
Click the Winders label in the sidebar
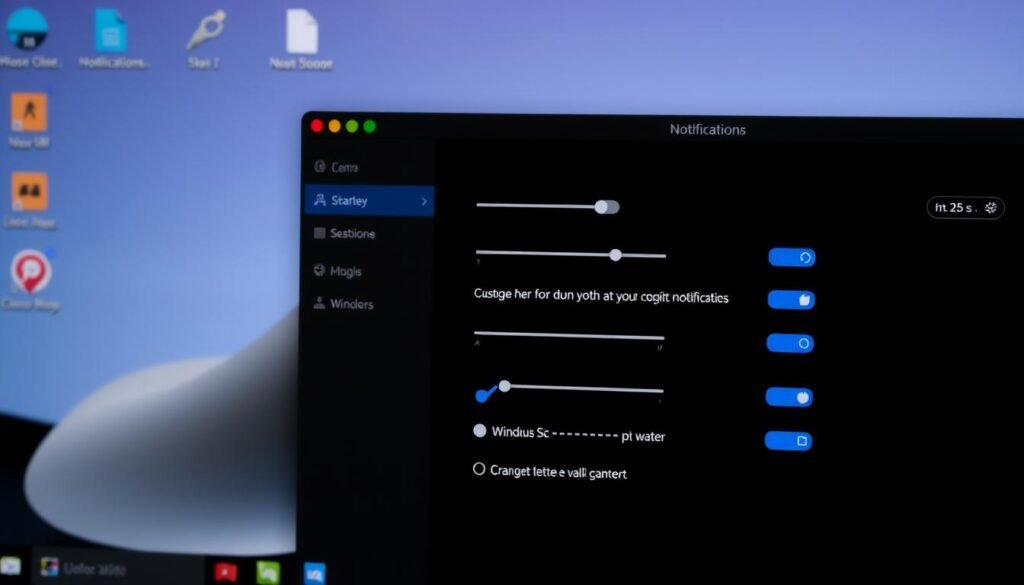coord(352,304)
